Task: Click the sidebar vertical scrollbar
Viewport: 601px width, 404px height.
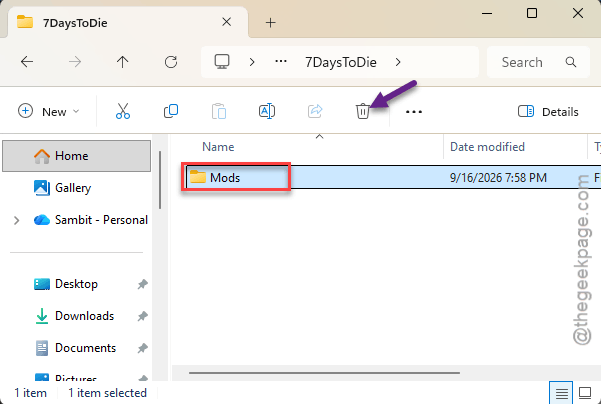Action: (160, 180)
